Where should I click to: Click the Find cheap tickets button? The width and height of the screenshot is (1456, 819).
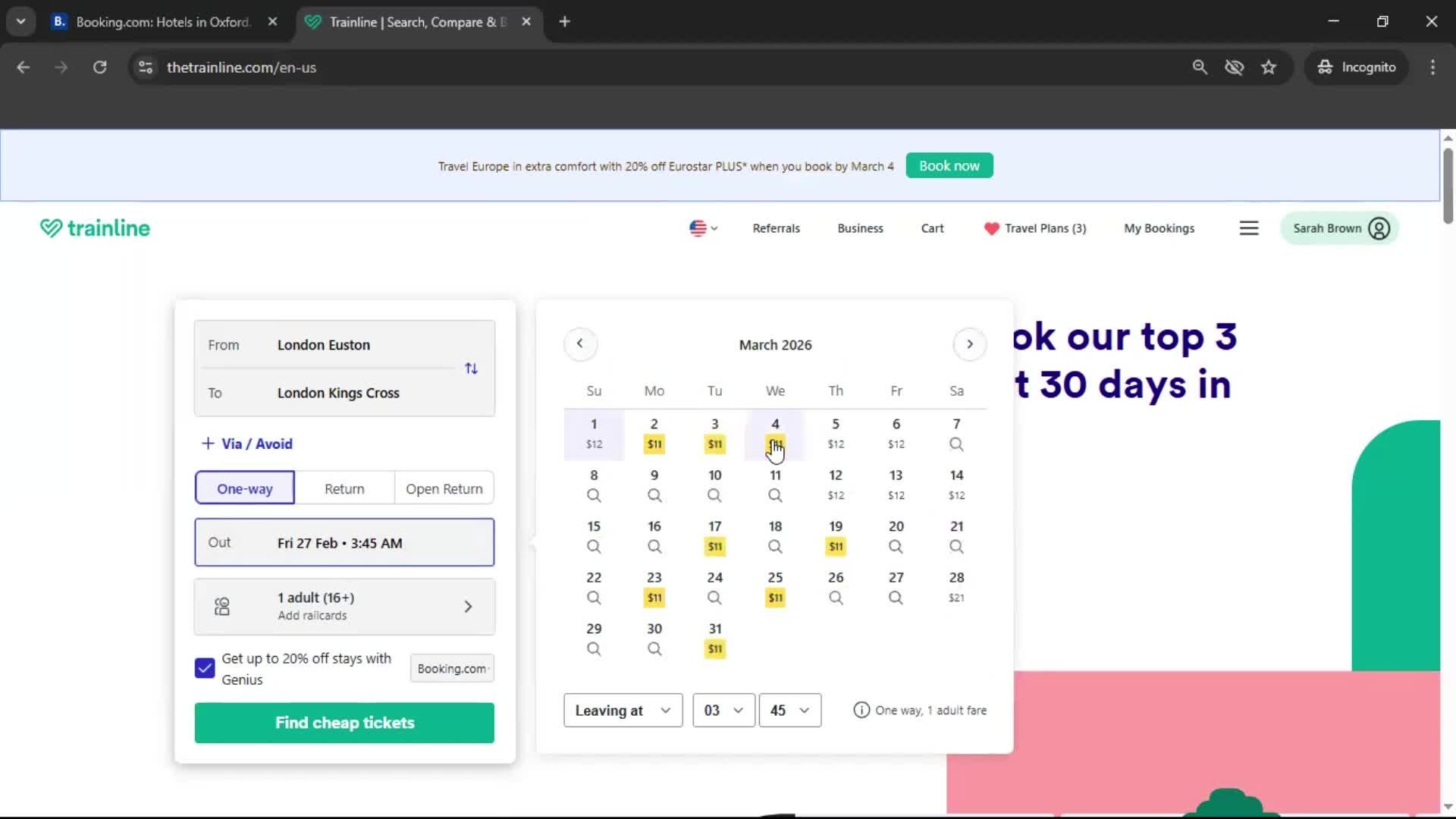(x=344, y=723)
